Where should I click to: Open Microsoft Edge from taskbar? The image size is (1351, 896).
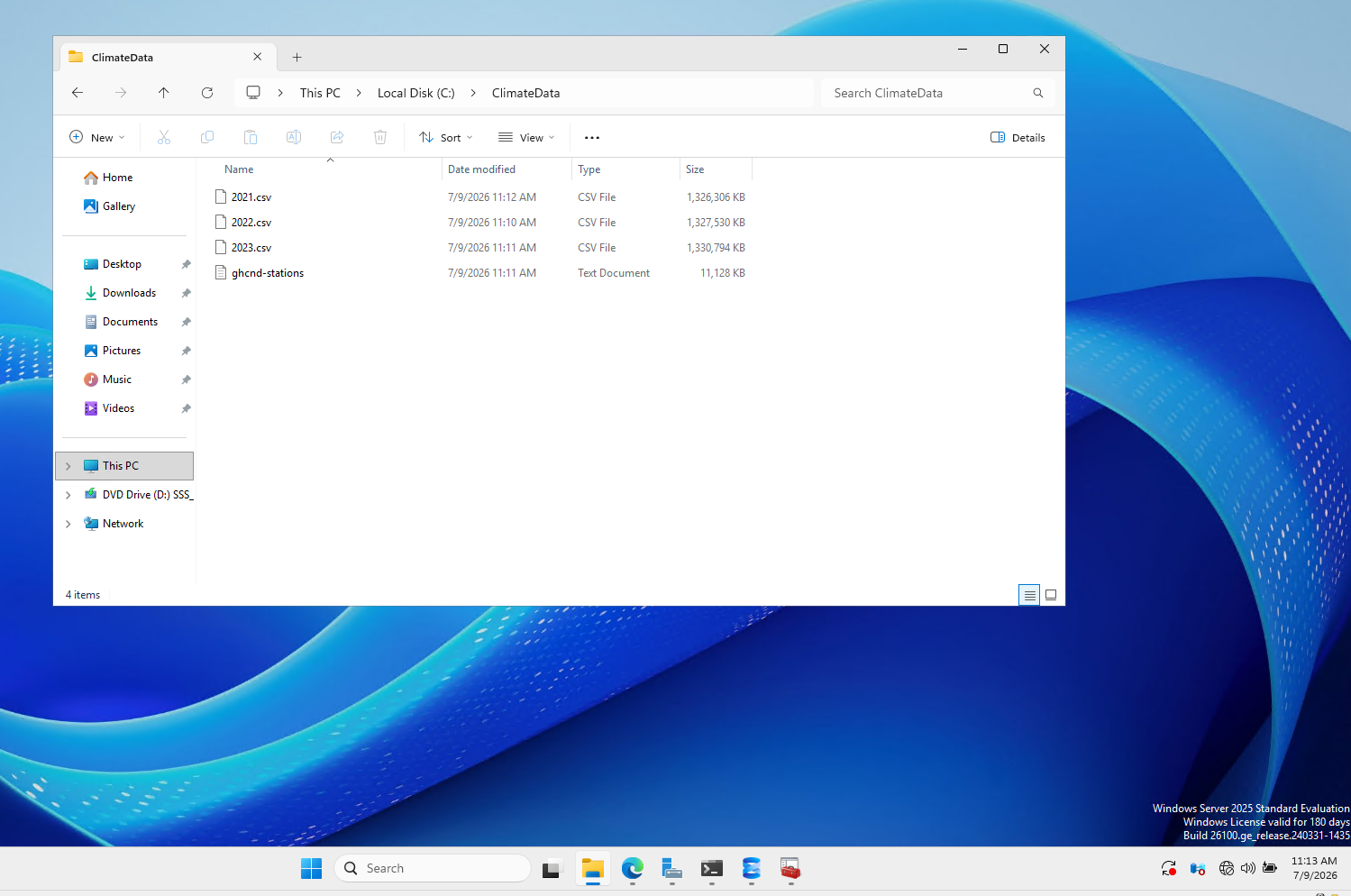pos(633,868)
